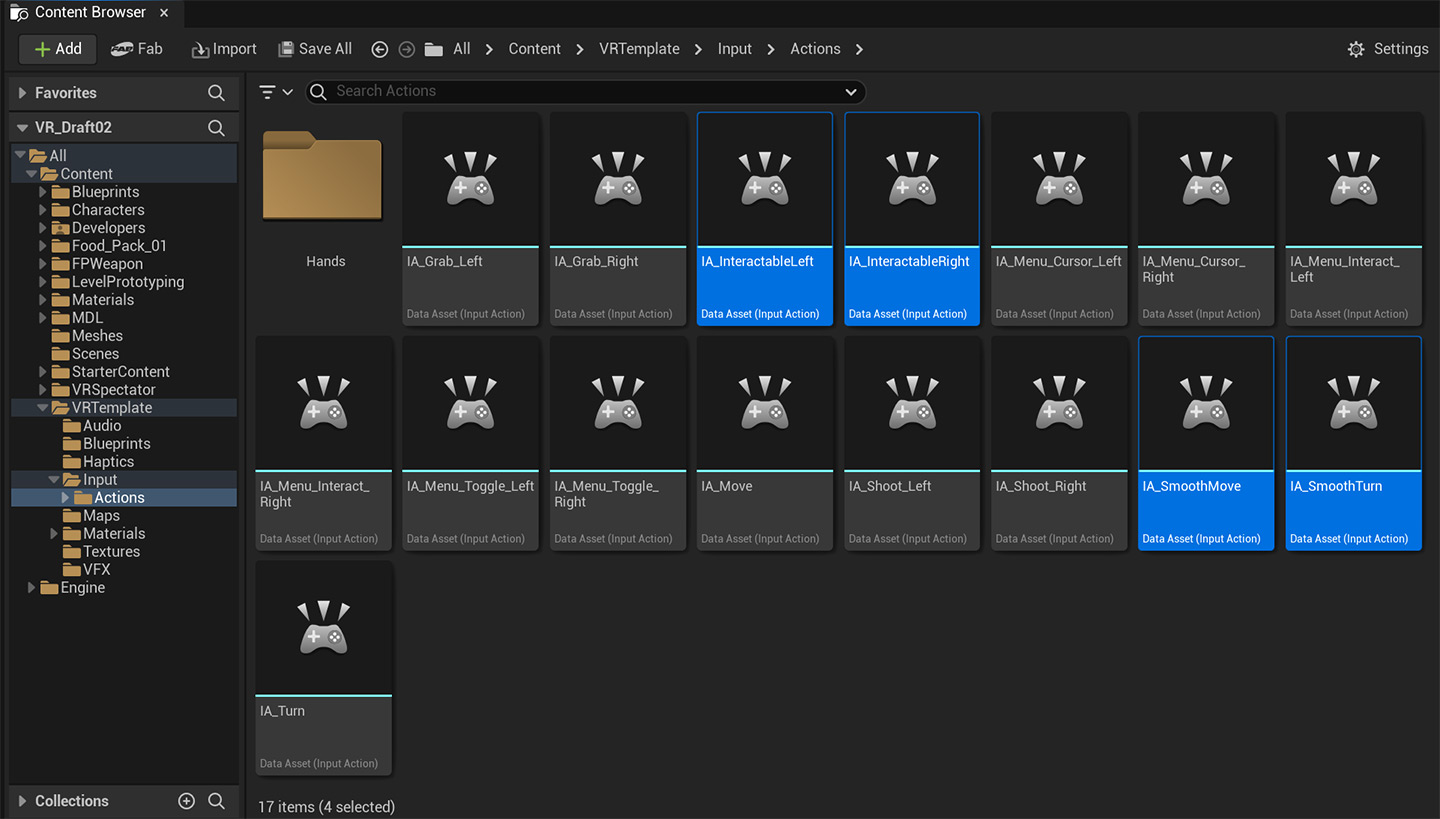This screenshot has width=1440, height=819.
Task: Open the filter options dropdown
Action: 275,92
